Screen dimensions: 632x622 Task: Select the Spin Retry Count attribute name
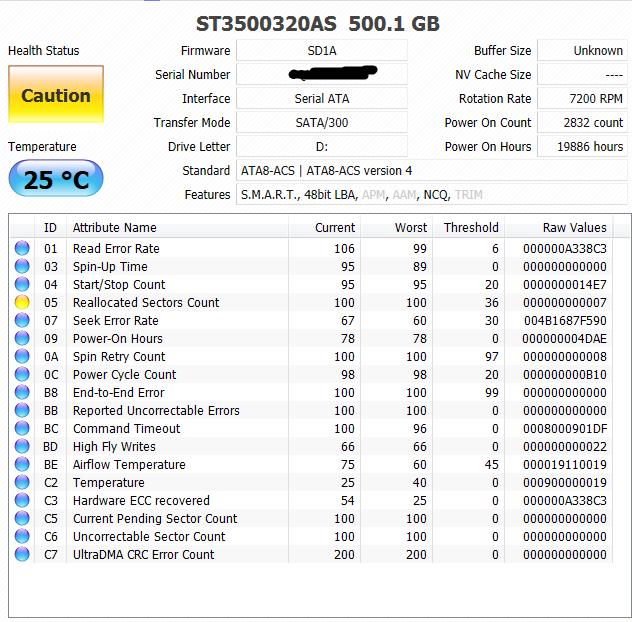coord(119,356)
